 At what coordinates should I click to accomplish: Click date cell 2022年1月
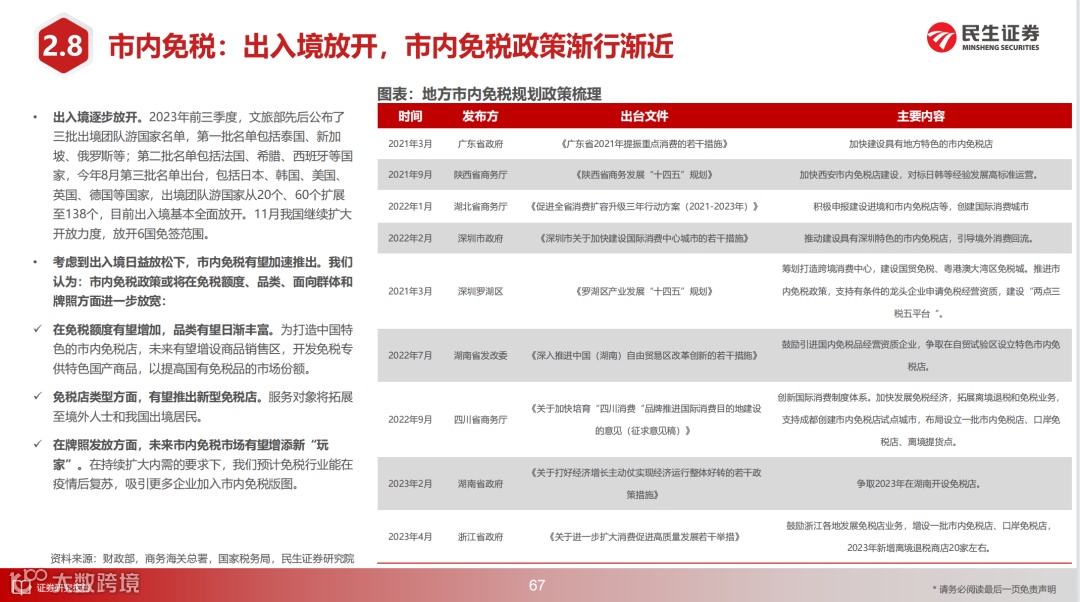point(410,207)
